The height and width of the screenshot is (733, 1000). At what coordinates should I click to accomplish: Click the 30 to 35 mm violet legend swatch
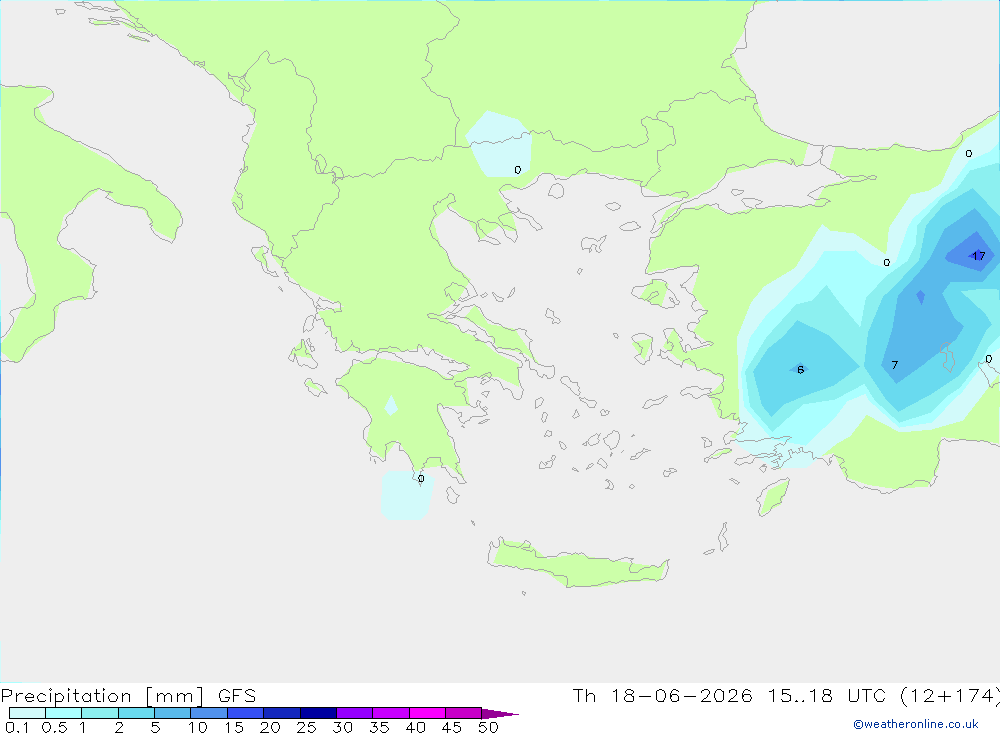click(355, 713)
